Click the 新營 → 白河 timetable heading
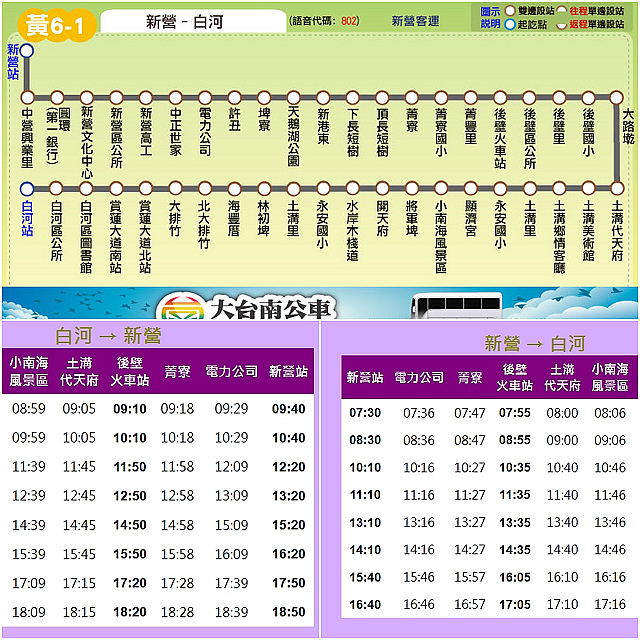This screenshot has width=640, height=640. click(535, 343)
